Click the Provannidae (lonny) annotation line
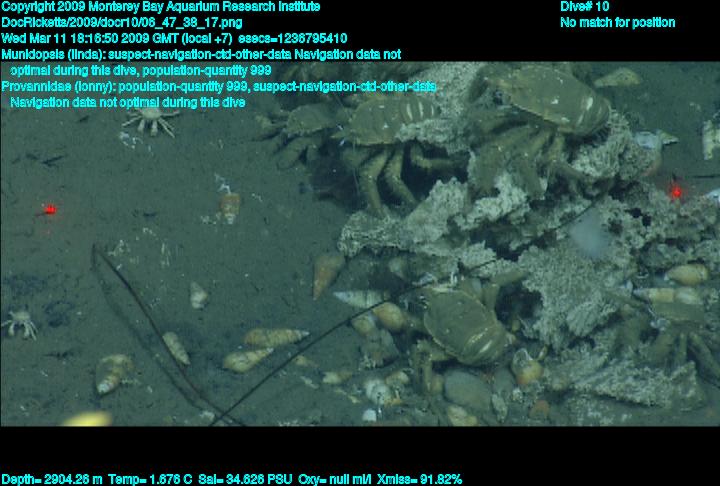This screenshot has width=720, height=486. click(x=218, y=86)
